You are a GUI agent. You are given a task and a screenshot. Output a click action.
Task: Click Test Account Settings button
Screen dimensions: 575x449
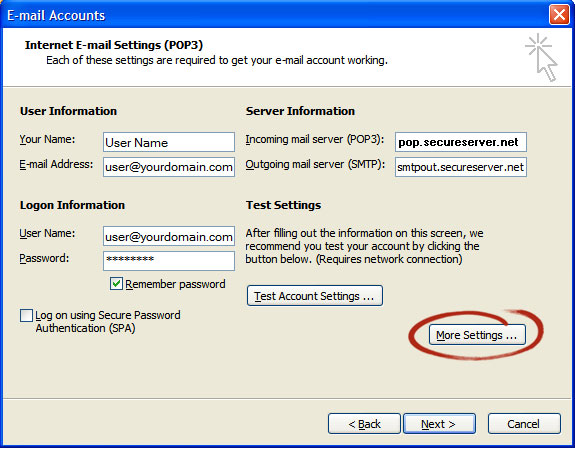(315, 295)
